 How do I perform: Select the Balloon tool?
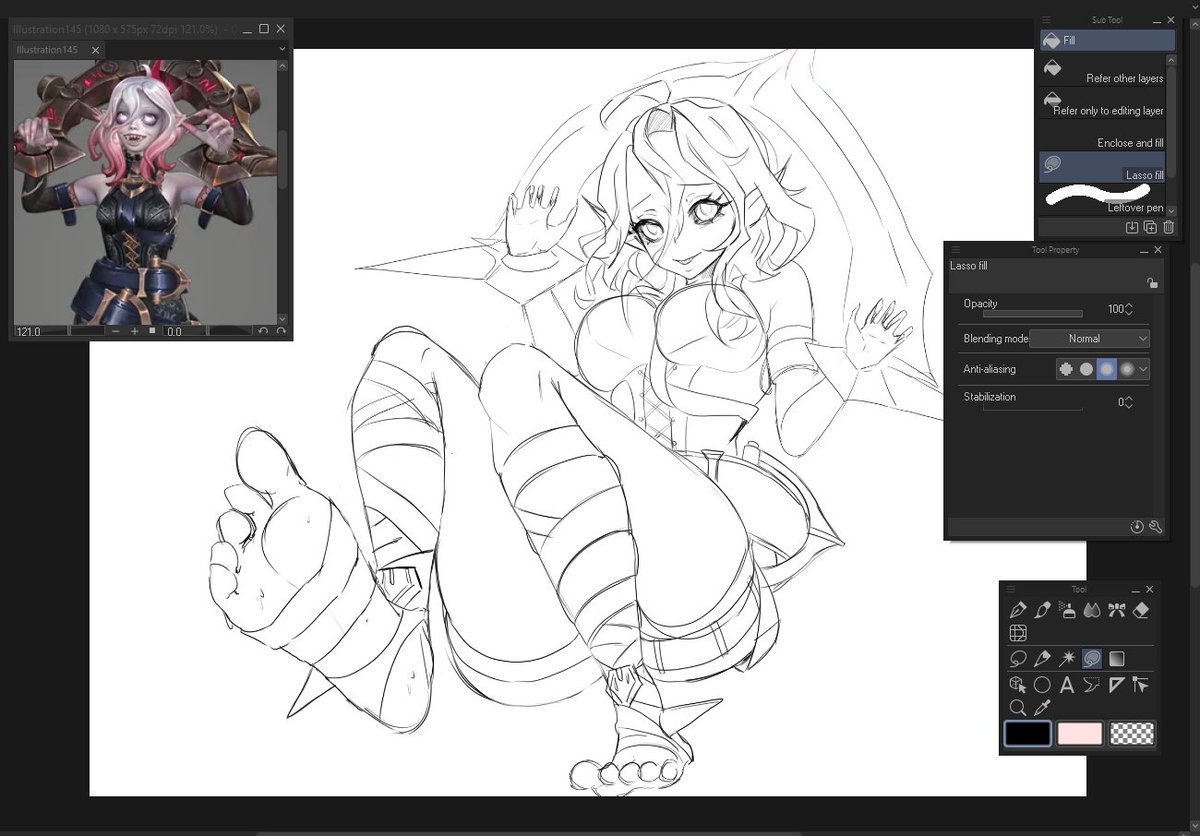(1092, 684)
